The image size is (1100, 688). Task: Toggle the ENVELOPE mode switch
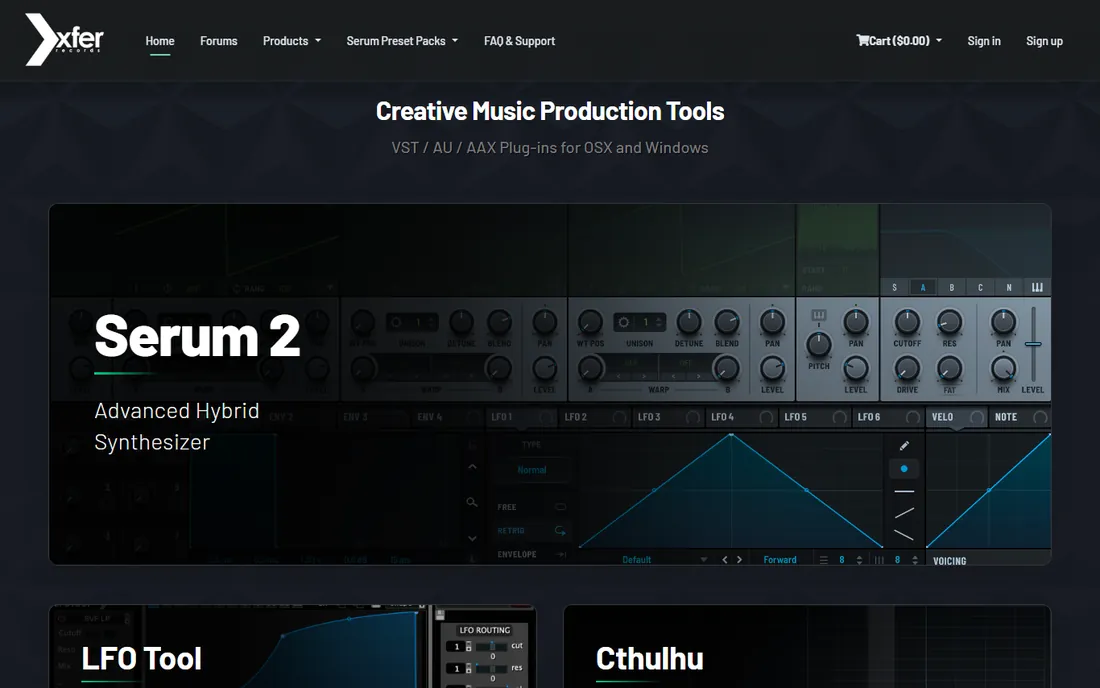561,554
